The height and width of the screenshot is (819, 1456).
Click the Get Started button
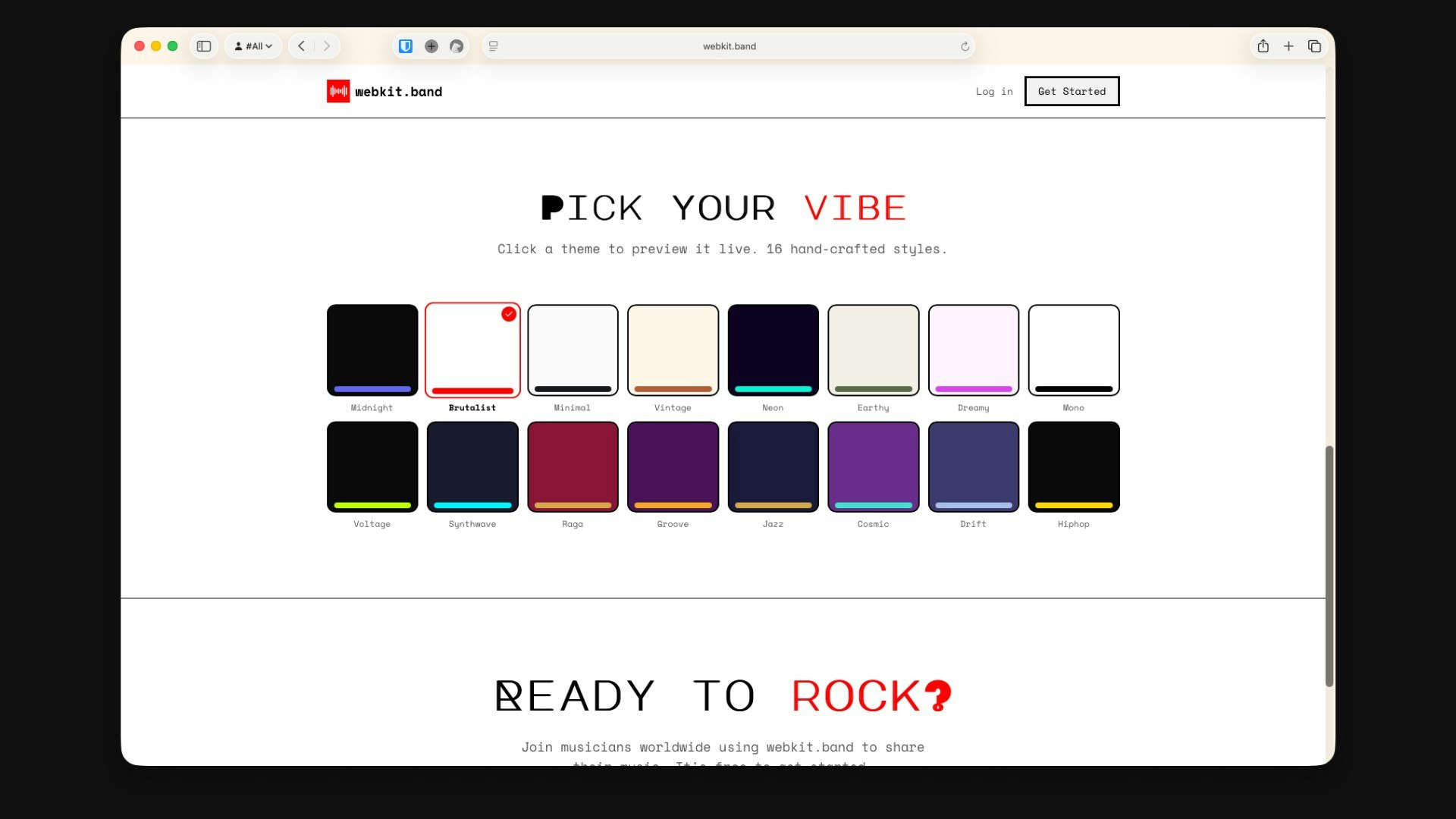(x=1072, y=91)
